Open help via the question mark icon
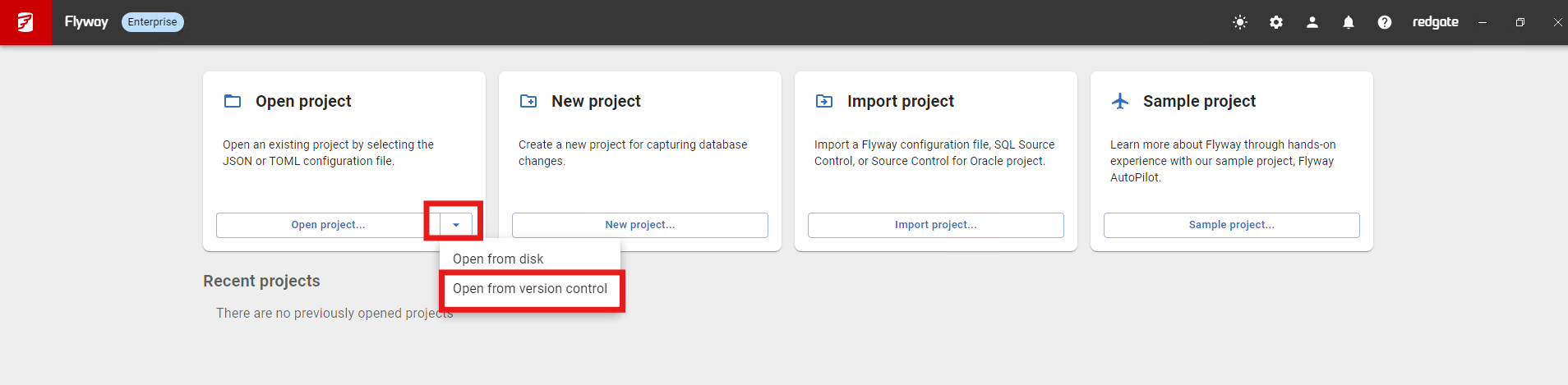Screen dimensions: 1568x385 (1385, 22)
